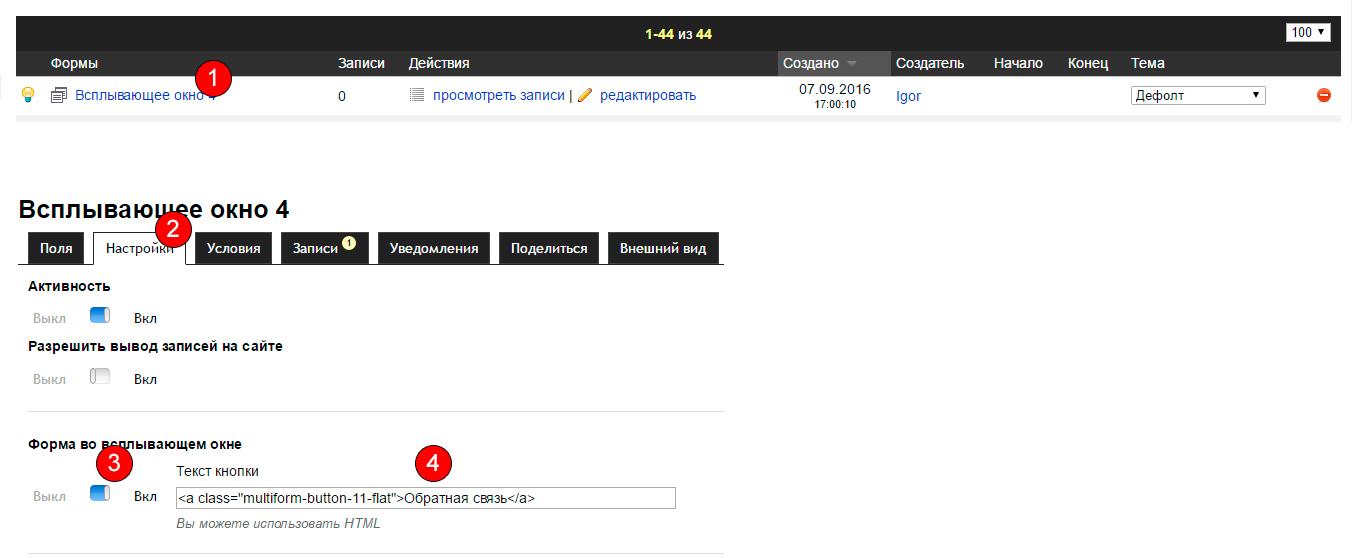The image size is (1352, 558).
Task: Switch to the Поля tab
Action: [x=56, y=249]
